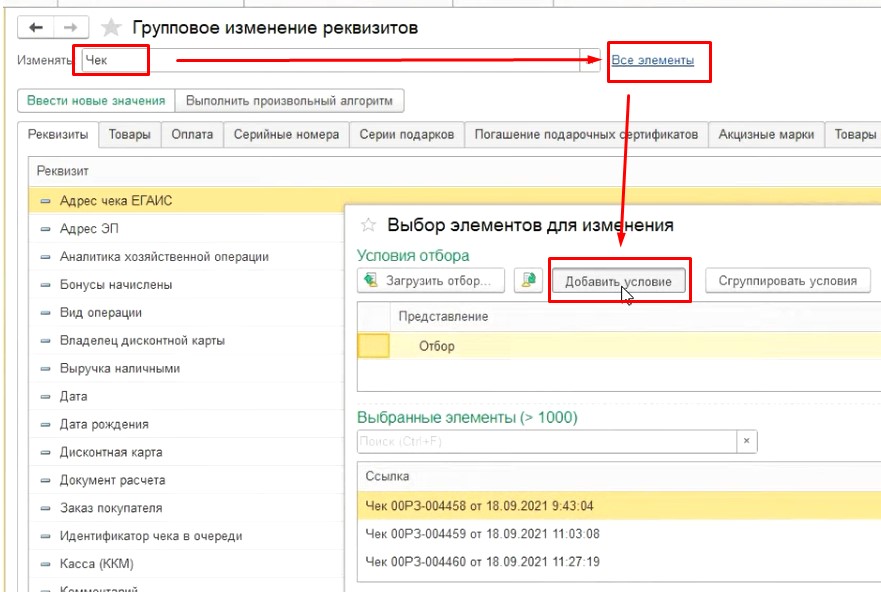The image size is (881, 592).
Task: Open the Серии подарков tab
Action: coord(407,135)
